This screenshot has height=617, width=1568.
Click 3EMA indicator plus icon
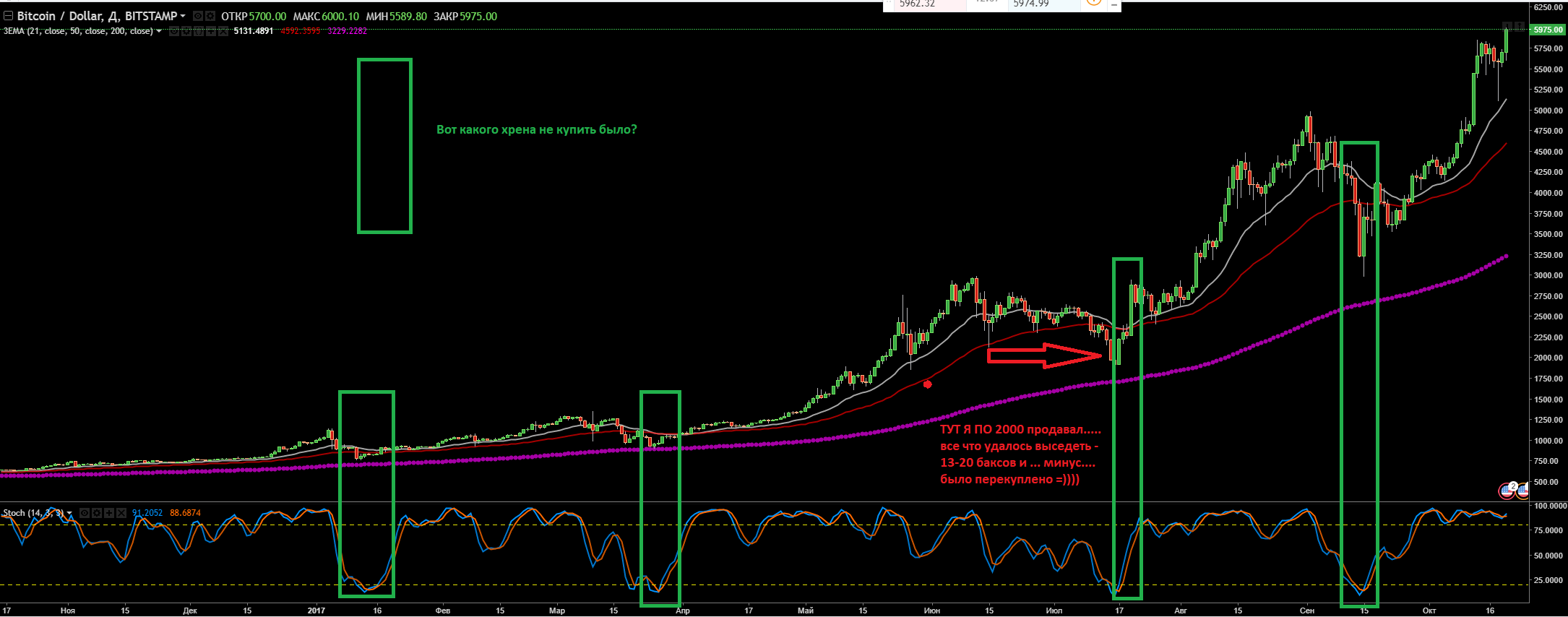pos(211,31)
